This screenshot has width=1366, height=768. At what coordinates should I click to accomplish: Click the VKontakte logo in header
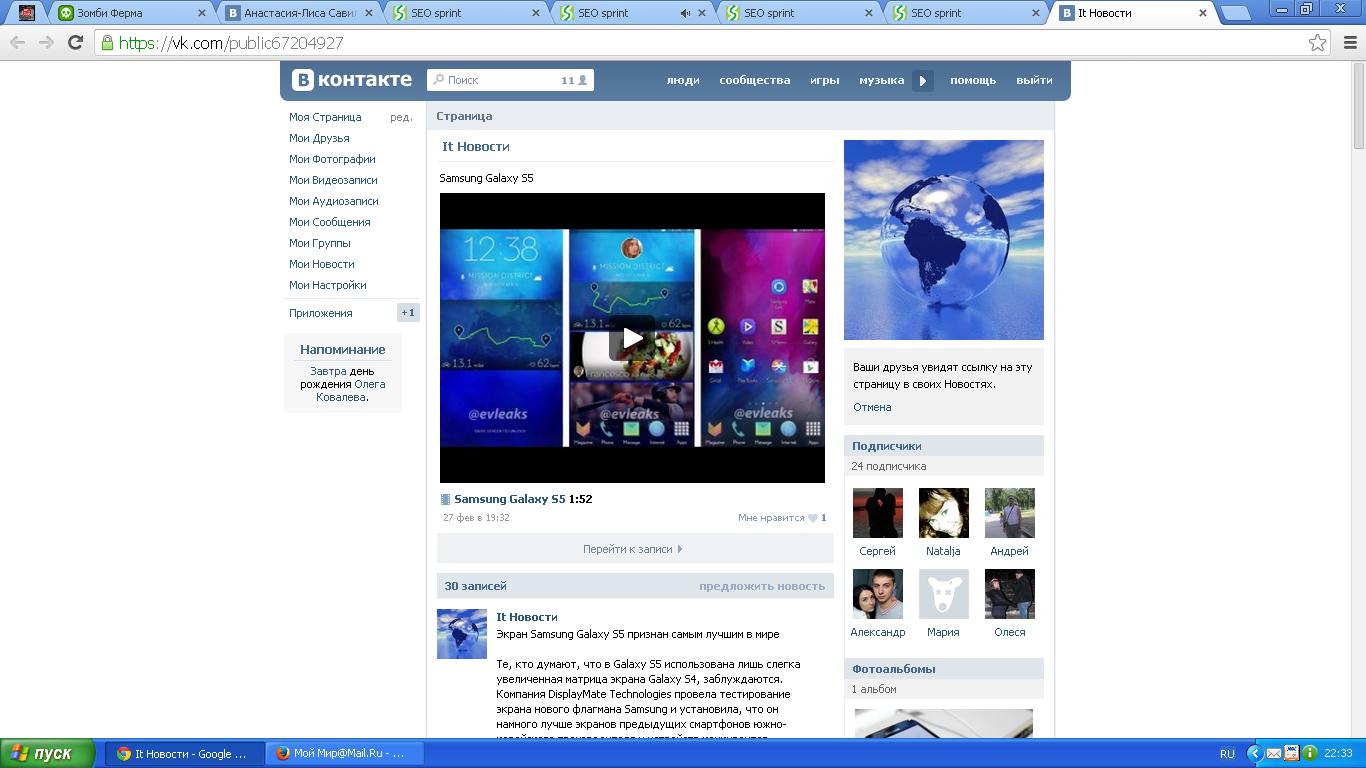351,80
